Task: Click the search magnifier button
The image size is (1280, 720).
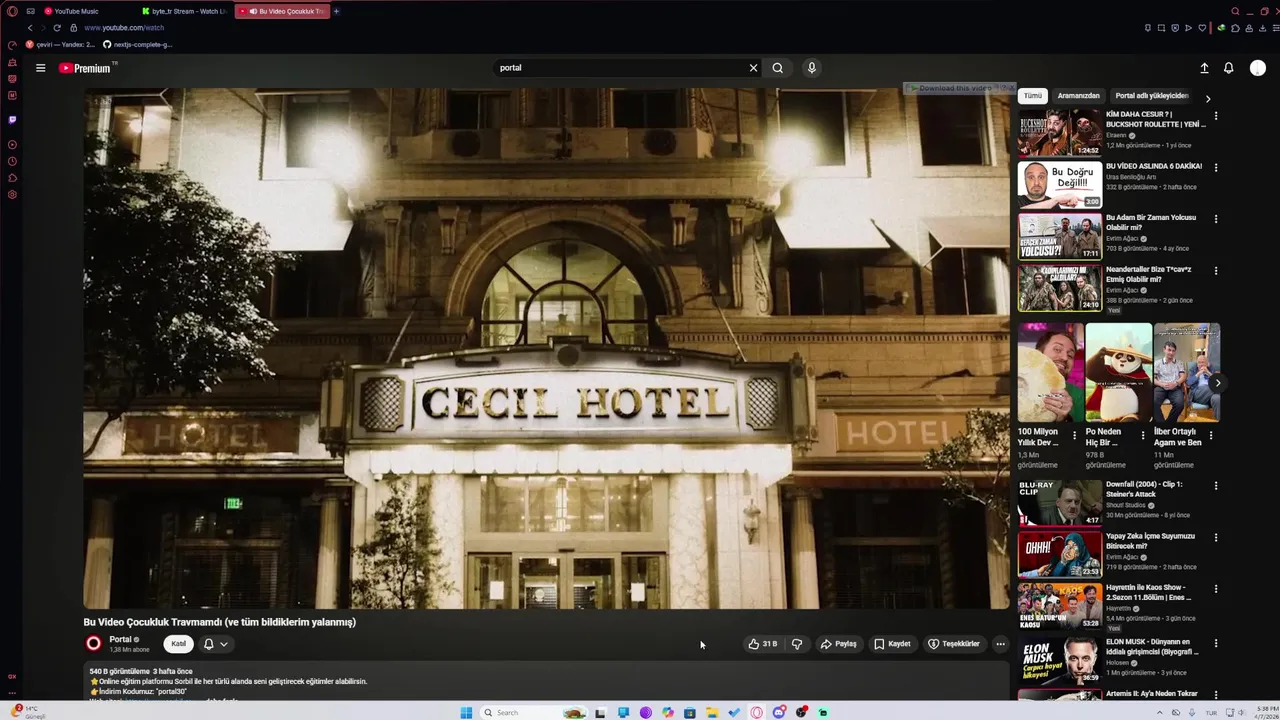Action: tap(778, 68)
